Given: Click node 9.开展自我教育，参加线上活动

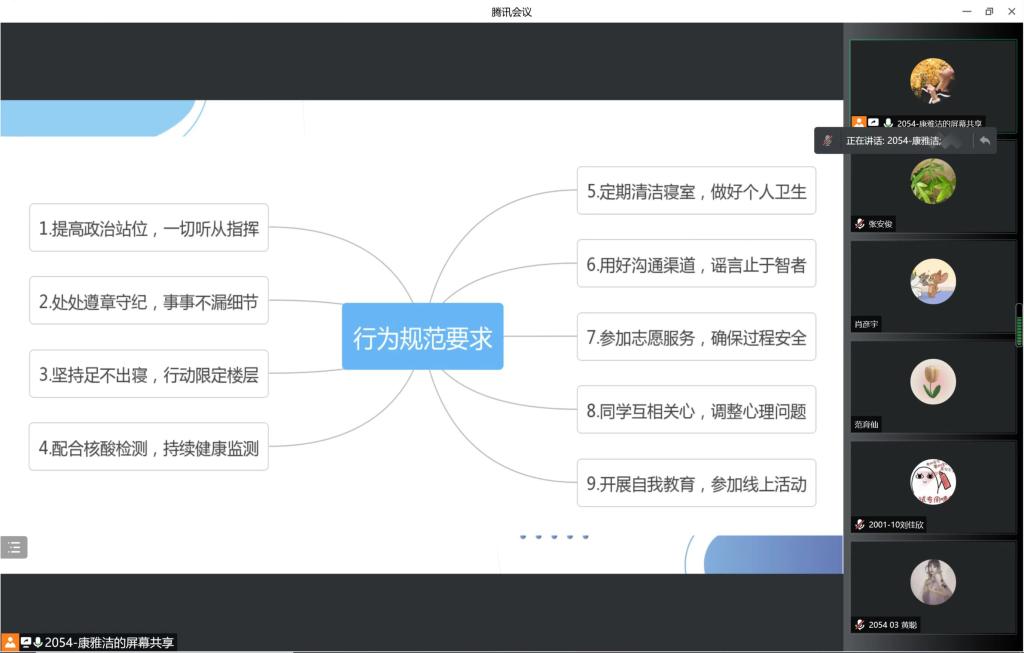Looking at the screenshot, I should coord(696,484).
